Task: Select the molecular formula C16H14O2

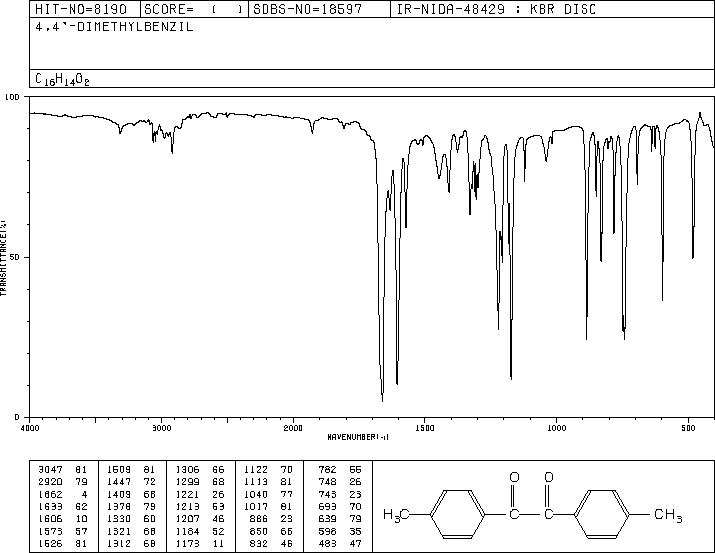Action: [62, 79]
